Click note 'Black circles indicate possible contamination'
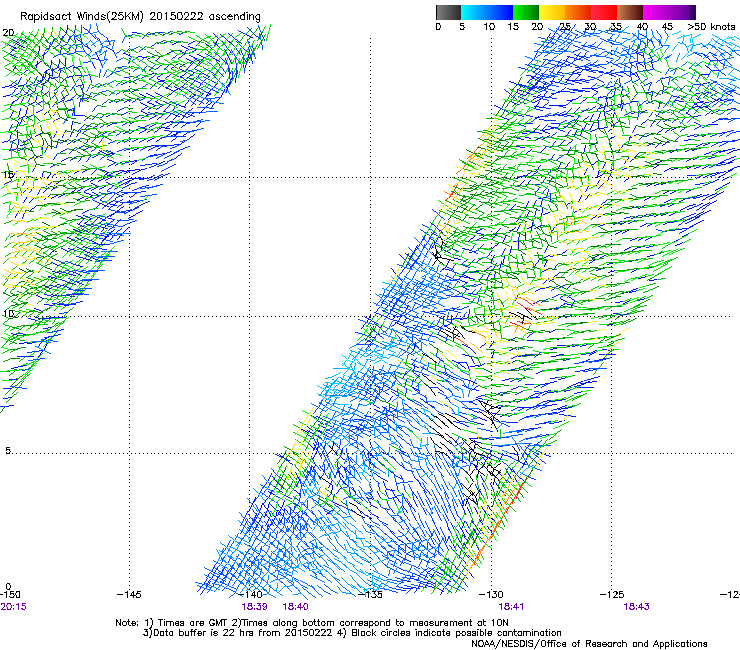 [x=456, y=633]
